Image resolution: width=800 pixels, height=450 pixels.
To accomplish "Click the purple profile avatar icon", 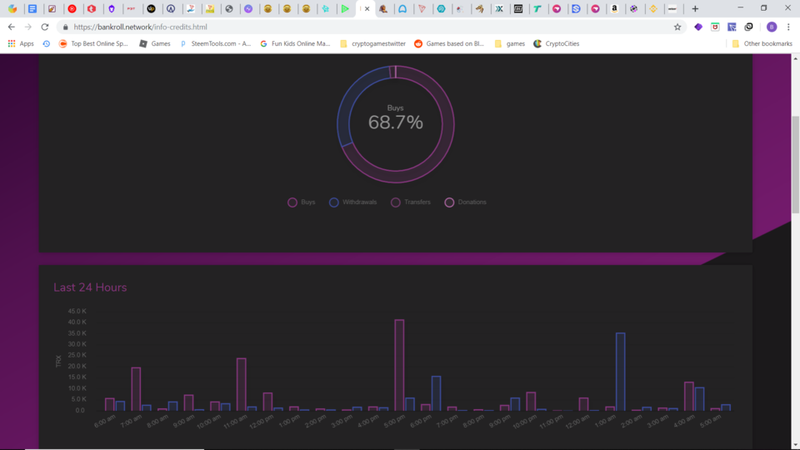I will tap(771, 27).
